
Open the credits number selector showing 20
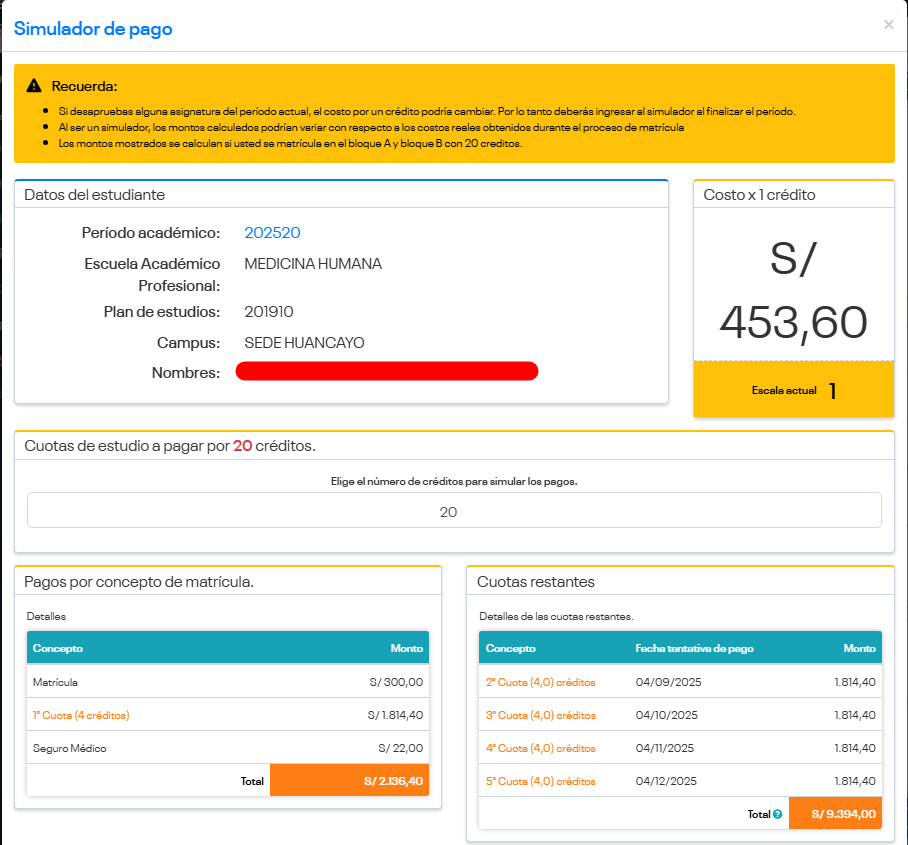point(454,510)
